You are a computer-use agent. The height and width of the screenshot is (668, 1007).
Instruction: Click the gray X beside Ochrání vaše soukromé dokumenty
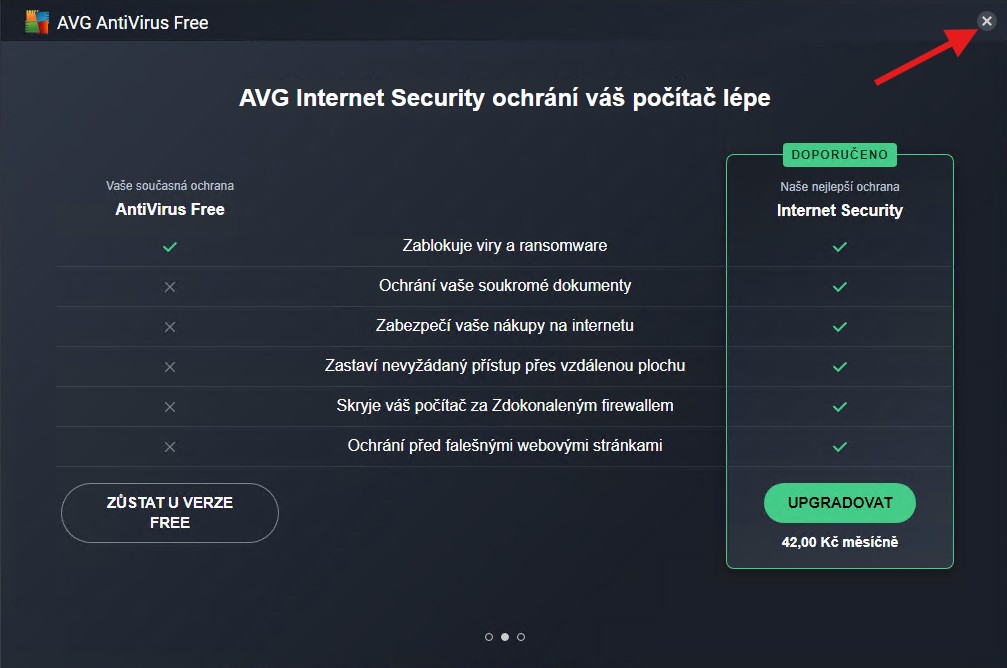tap(170, 286)
